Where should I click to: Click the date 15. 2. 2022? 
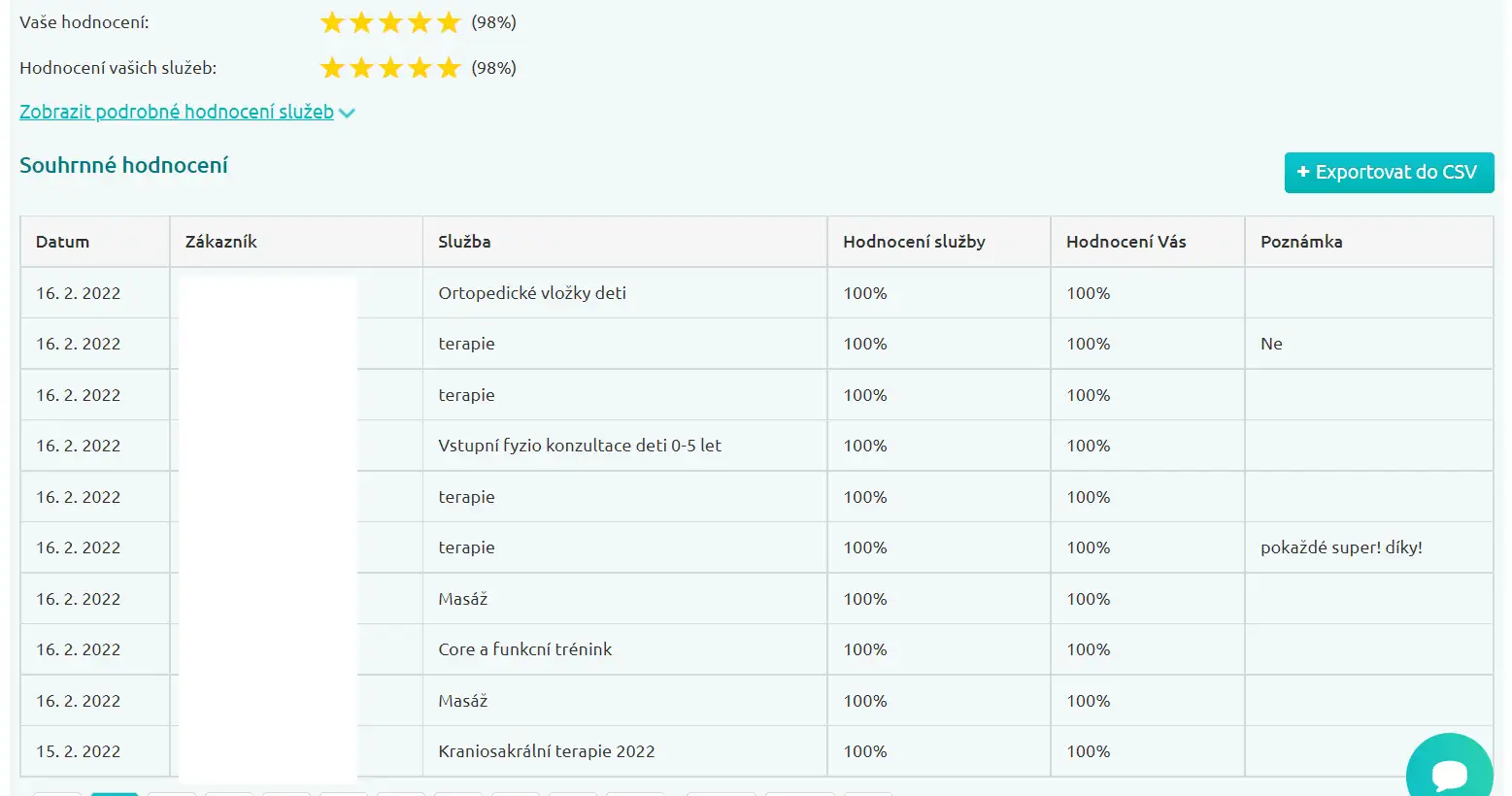point(79,751)
